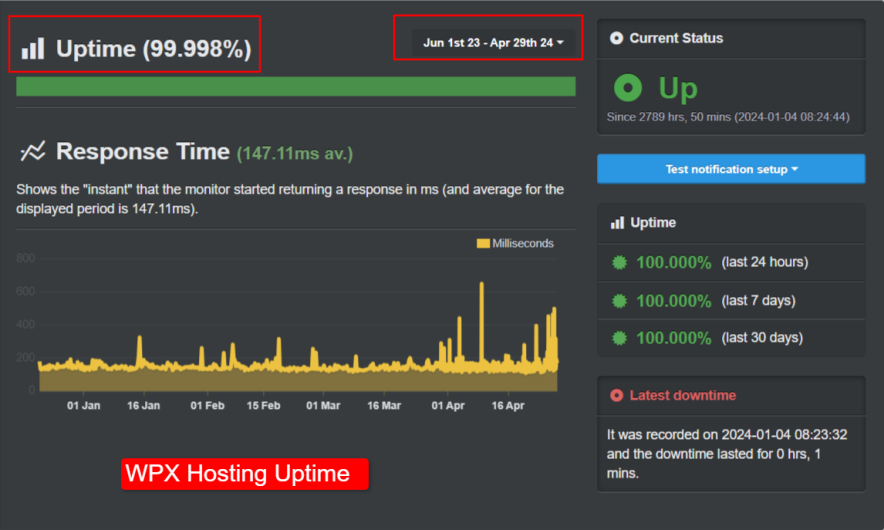The image size is (884, 530).
Task: Click the Since 2789 hrs, 50 mins text
Action: click(728, 117)
